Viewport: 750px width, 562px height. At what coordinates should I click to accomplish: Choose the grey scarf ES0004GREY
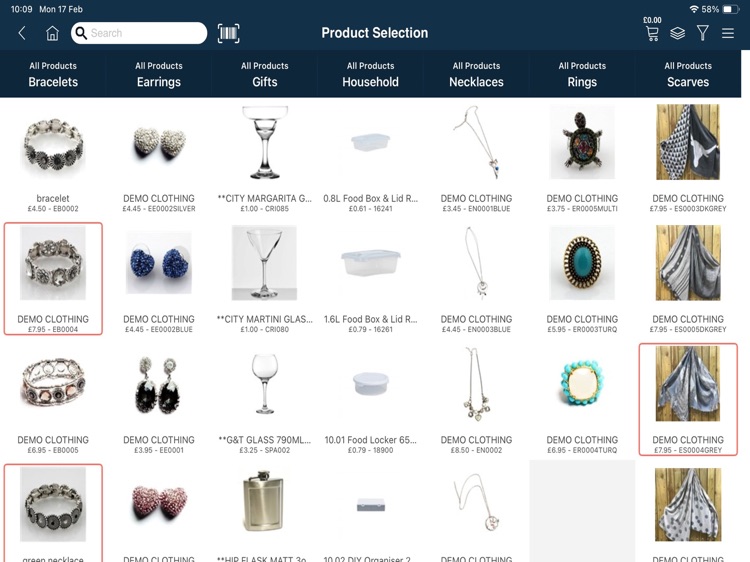[x=688, y=399]
